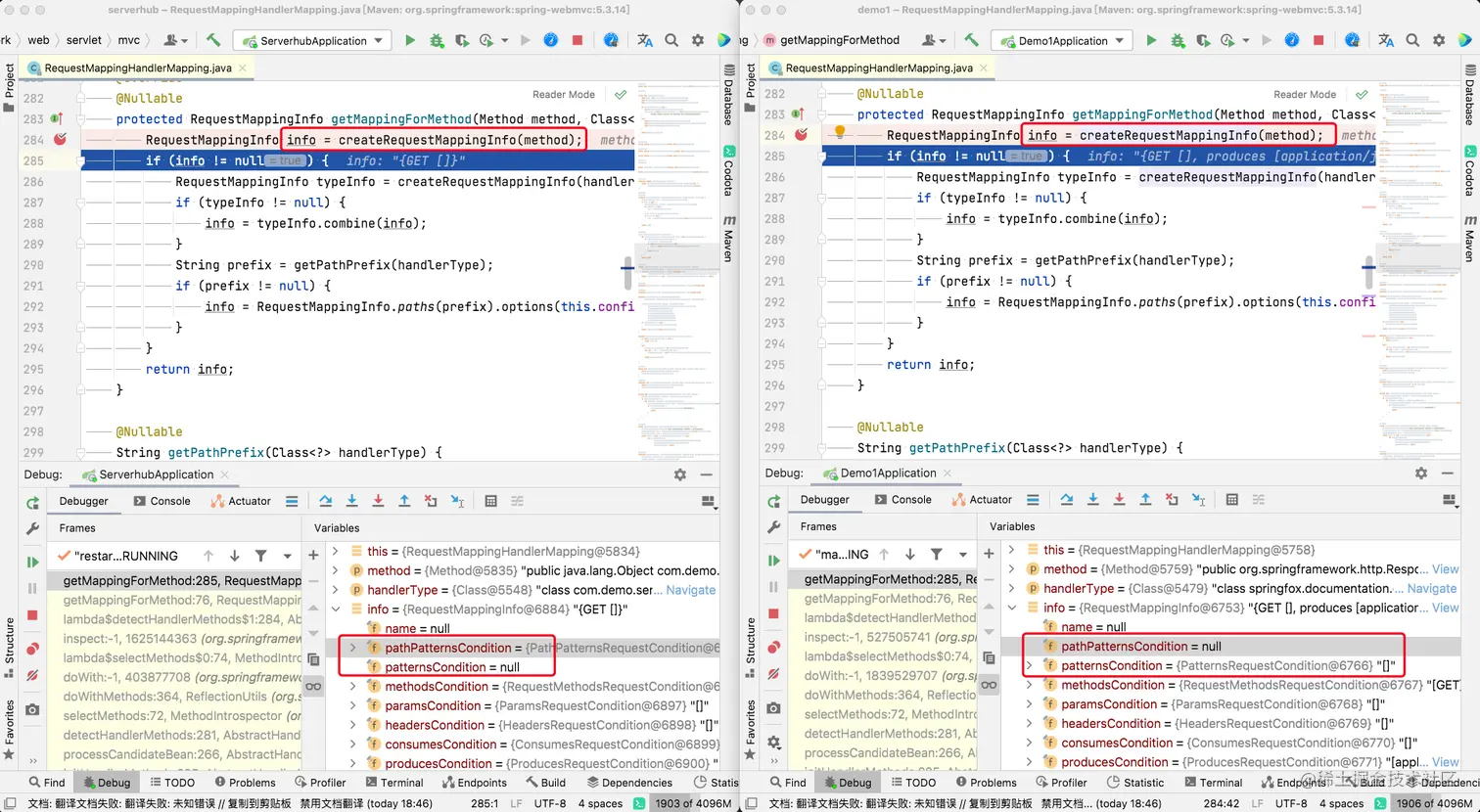Screen dimensions: 1480x812
Task: Switch to Console tab in serverhub debugger
Action: (x=161, y=501)
